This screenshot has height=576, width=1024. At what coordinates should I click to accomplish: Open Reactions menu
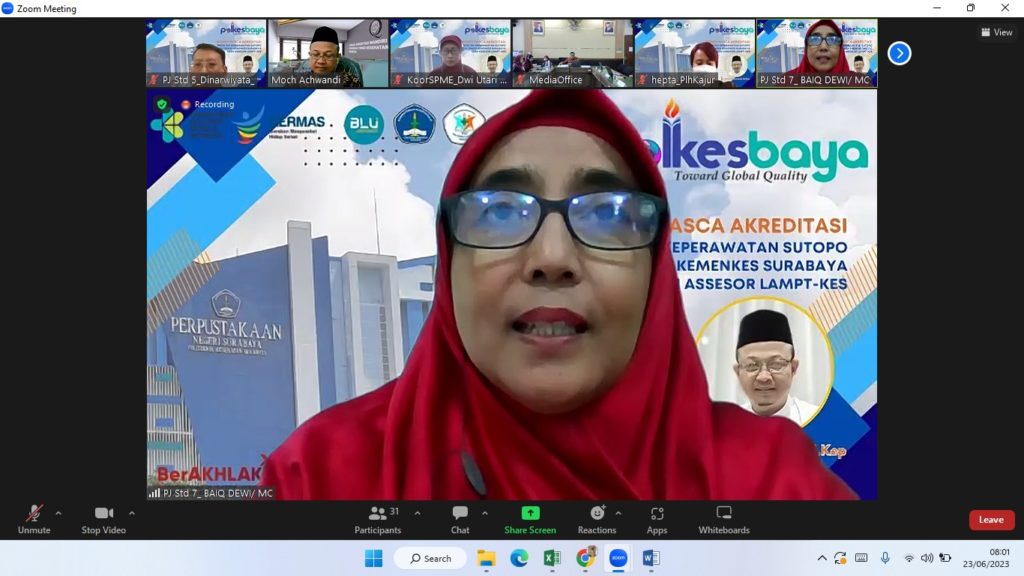tap(597, 520)
